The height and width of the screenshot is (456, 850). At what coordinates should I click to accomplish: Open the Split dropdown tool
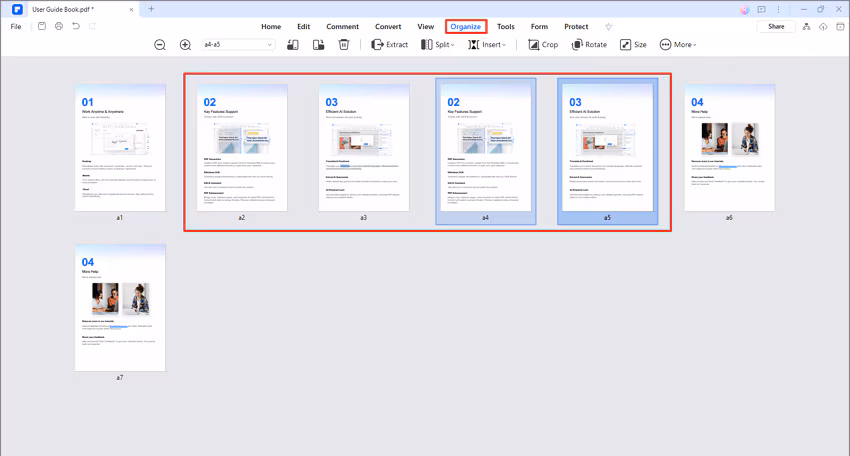point(437,45)
